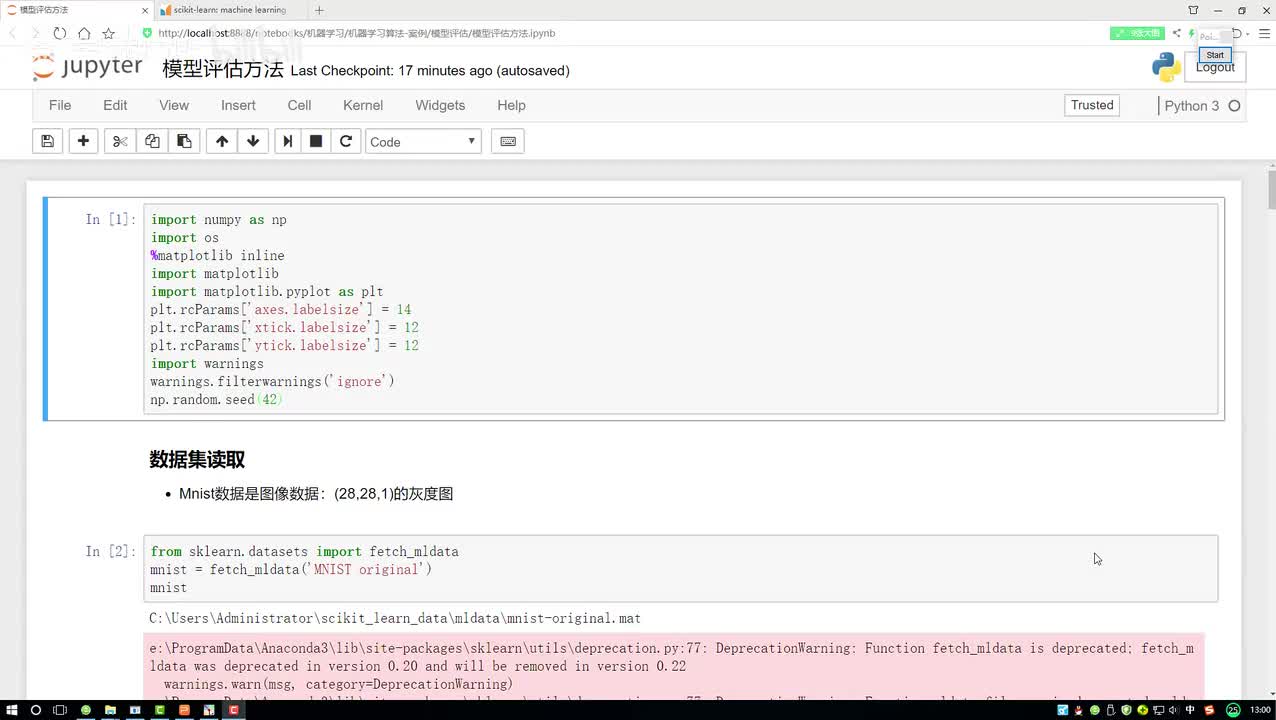Click the Logout button
The height and width of the screenshot is (720, 1276).
(x=1215, y=67)
